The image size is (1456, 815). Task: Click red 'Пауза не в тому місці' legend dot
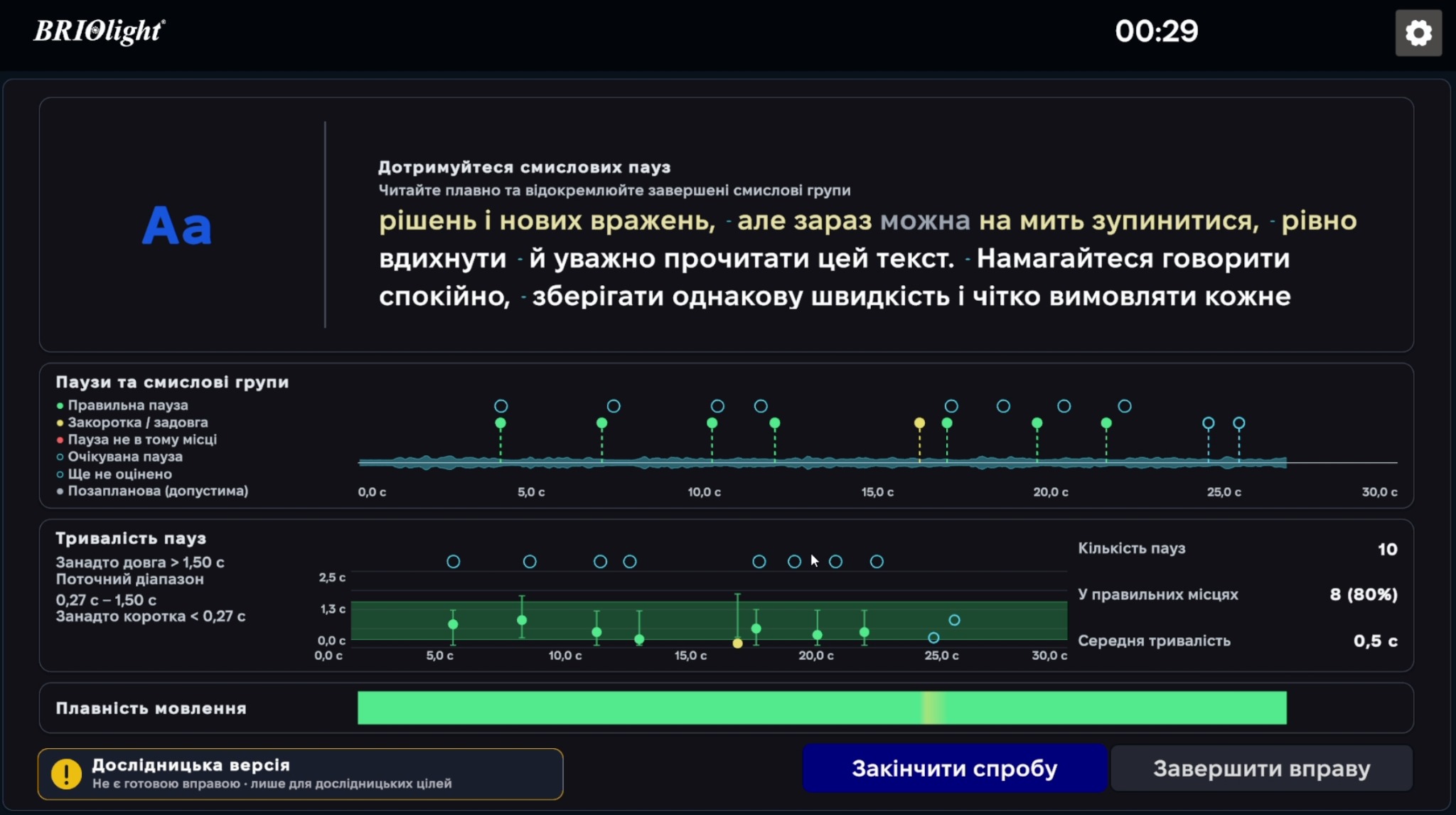tap(60, 440)
